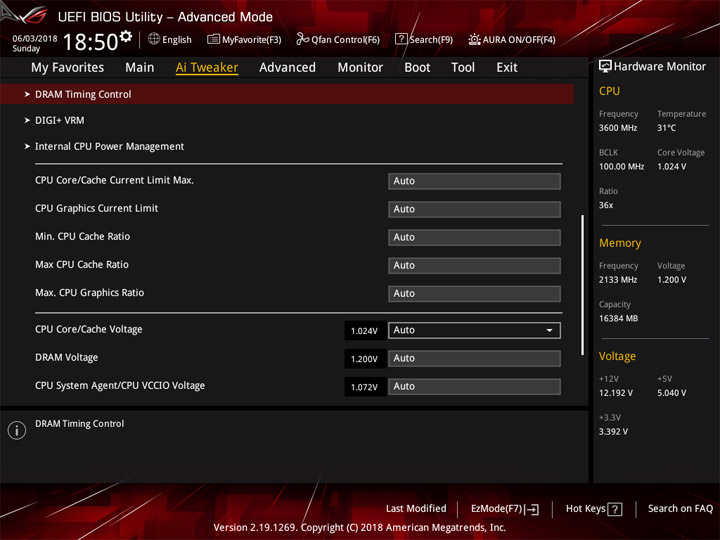This screenshot has width=720, height=540.
Task: Switch to the Main tab
Action: point(140,68)
